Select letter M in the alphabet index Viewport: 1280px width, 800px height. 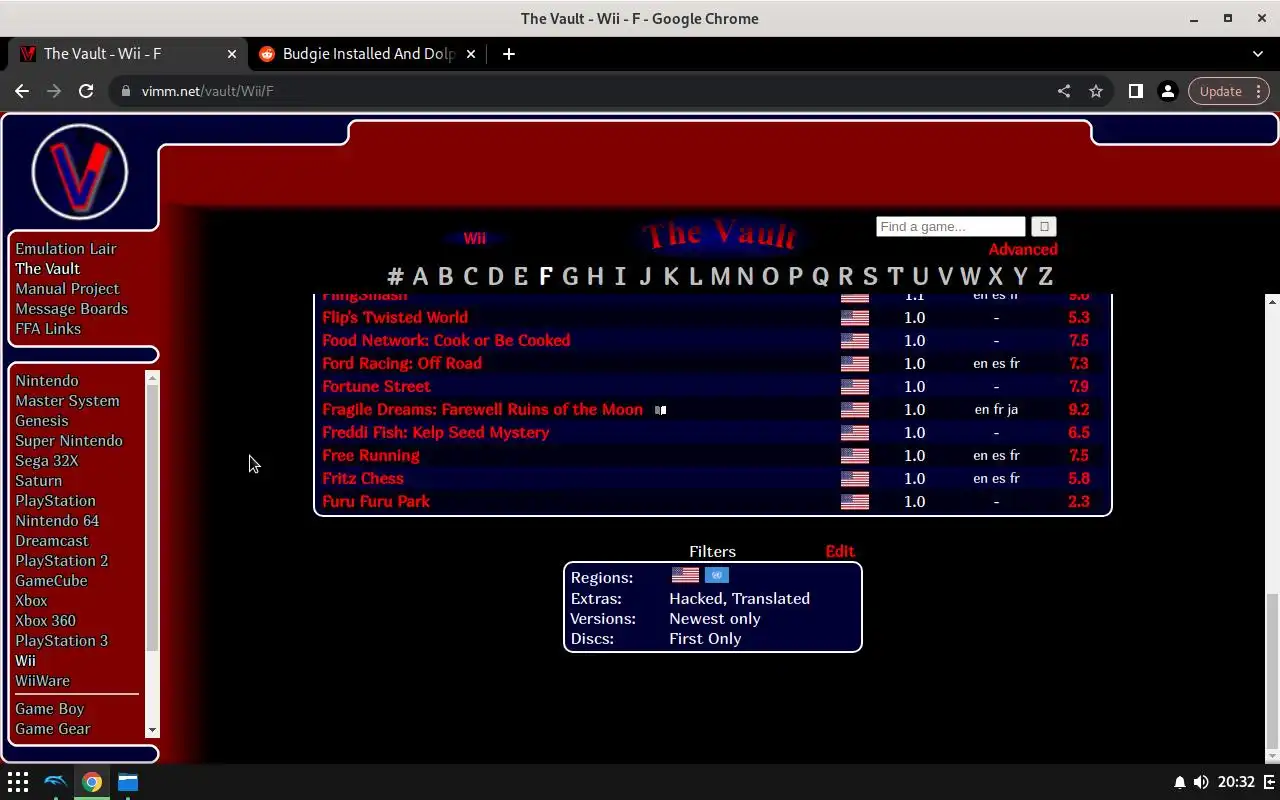click(720, 276)
